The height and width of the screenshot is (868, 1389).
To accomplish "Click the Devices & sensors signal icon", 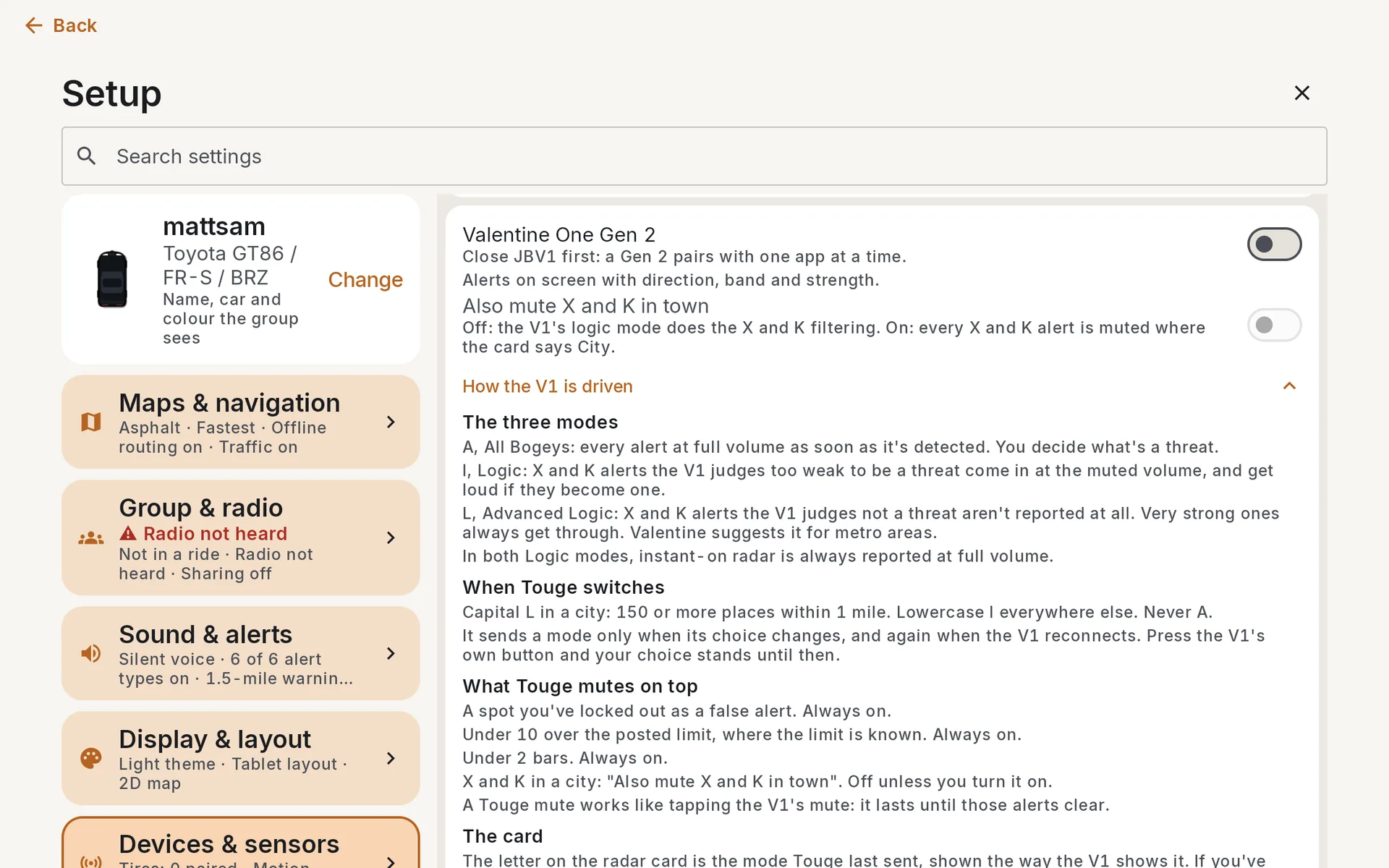I will click(x=91, y=861).
